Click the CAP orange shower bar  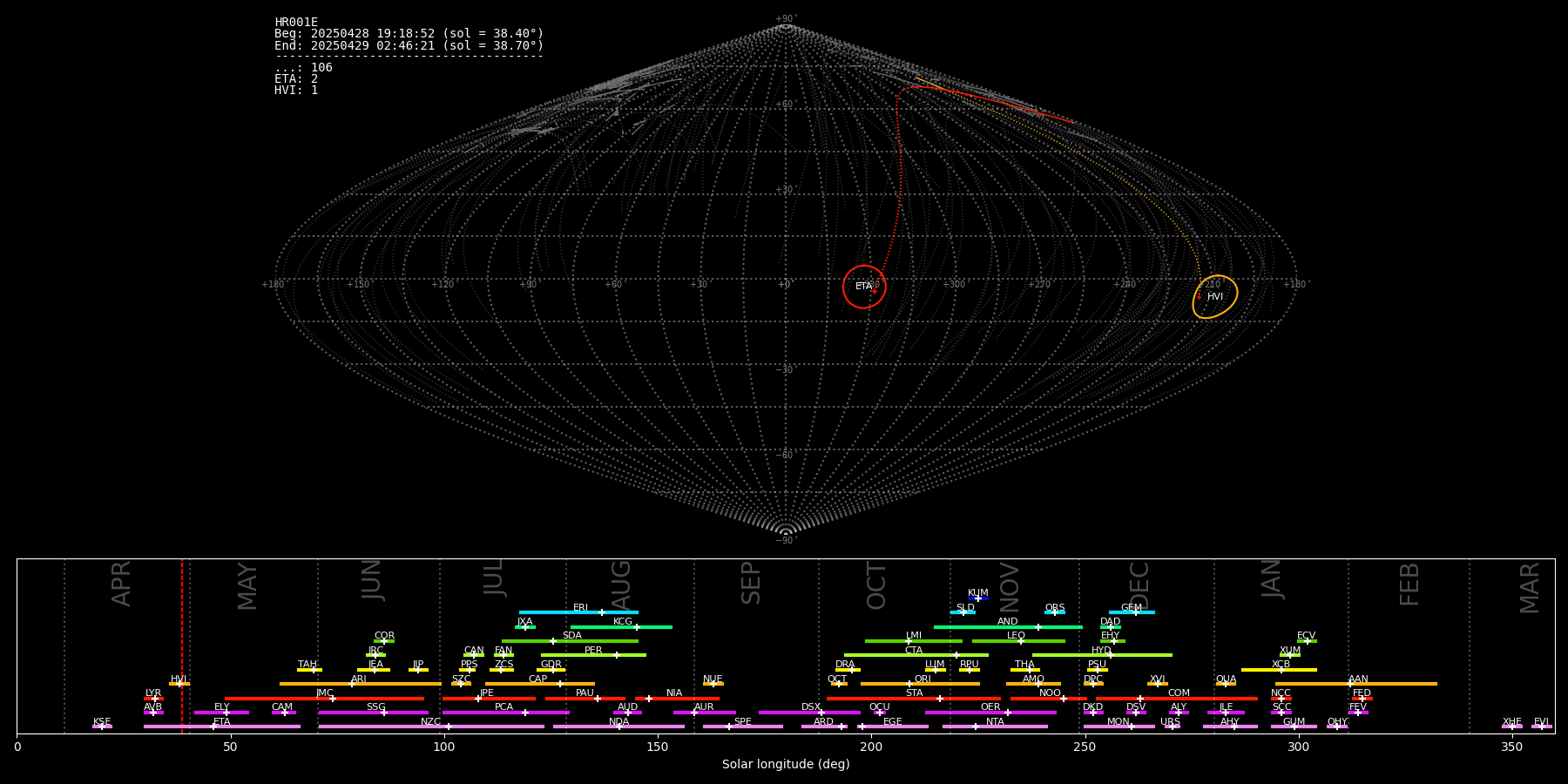(x=540, y=684)
